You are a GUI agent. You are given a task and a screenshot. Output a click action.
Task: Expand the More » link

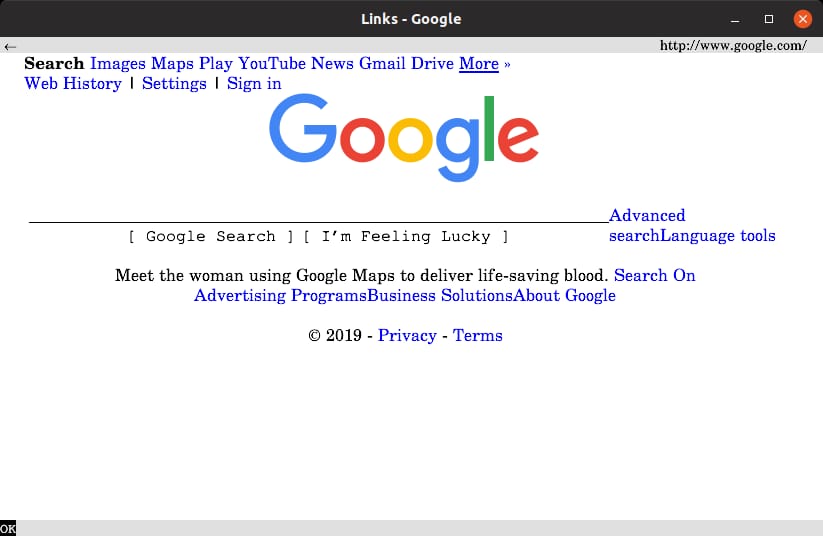[x=484, y=64]
